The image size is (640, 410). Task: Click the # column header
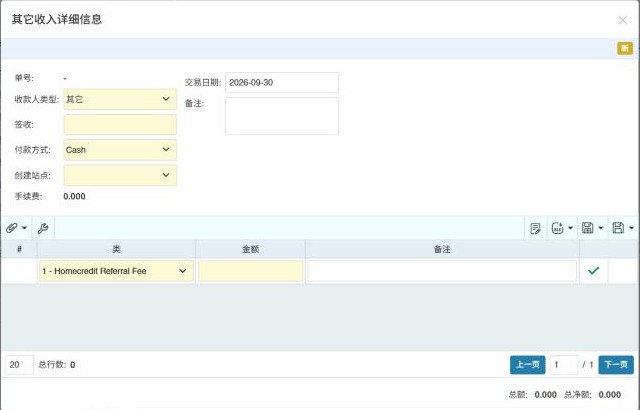click(19, 249)
